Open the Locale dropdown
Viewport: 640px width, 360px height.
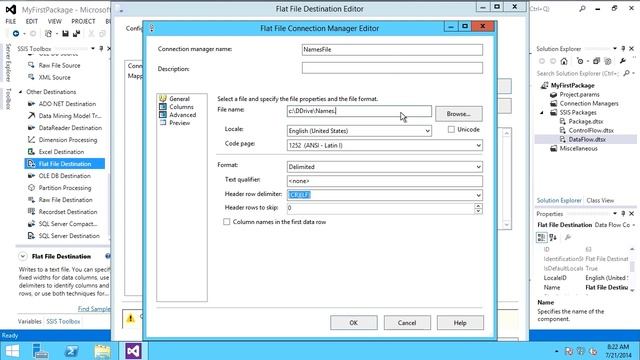427,131
